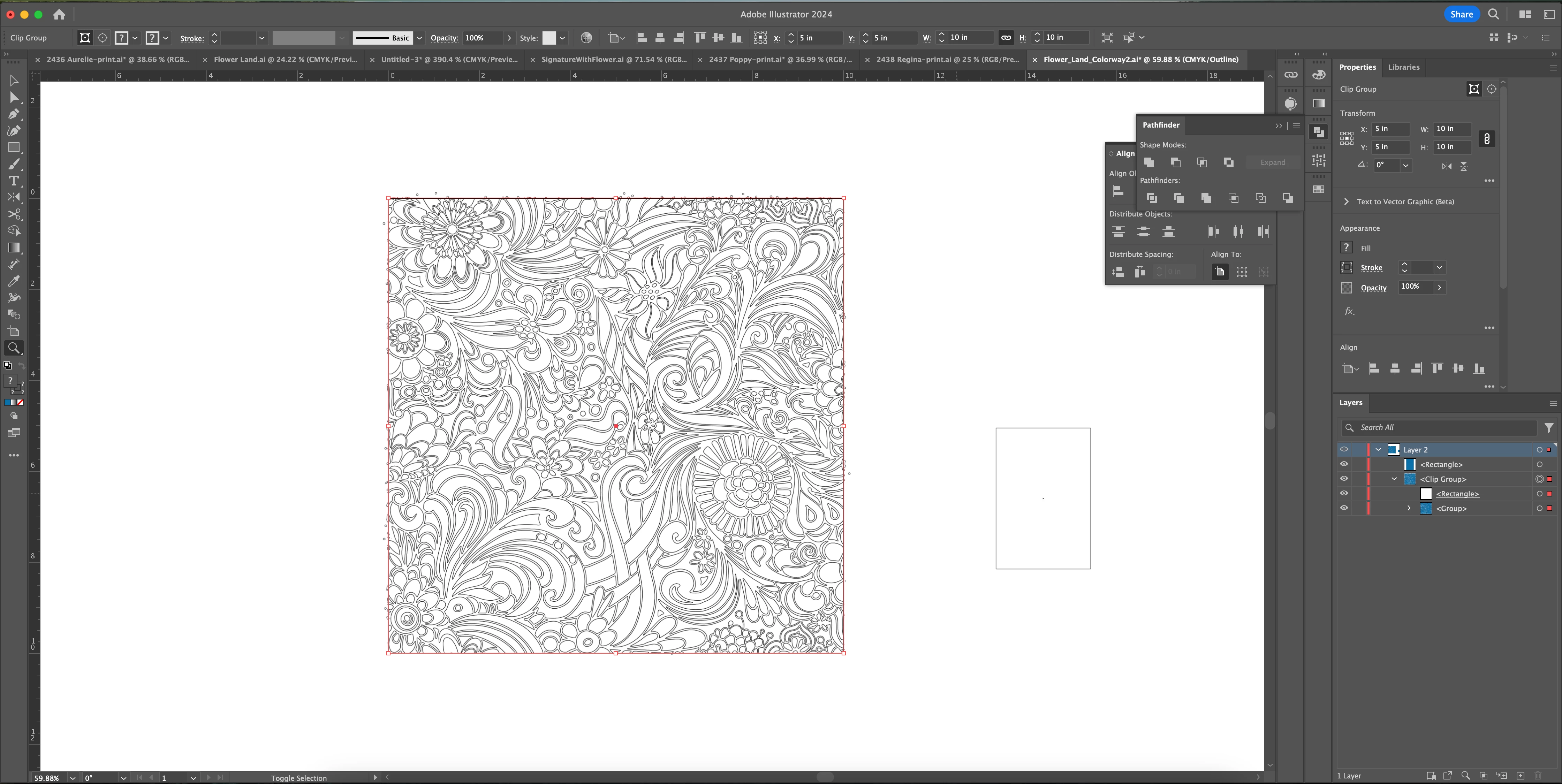Click the Fill color swatch in Appearance
The image size is (1562, 784).
point(1346,248)
